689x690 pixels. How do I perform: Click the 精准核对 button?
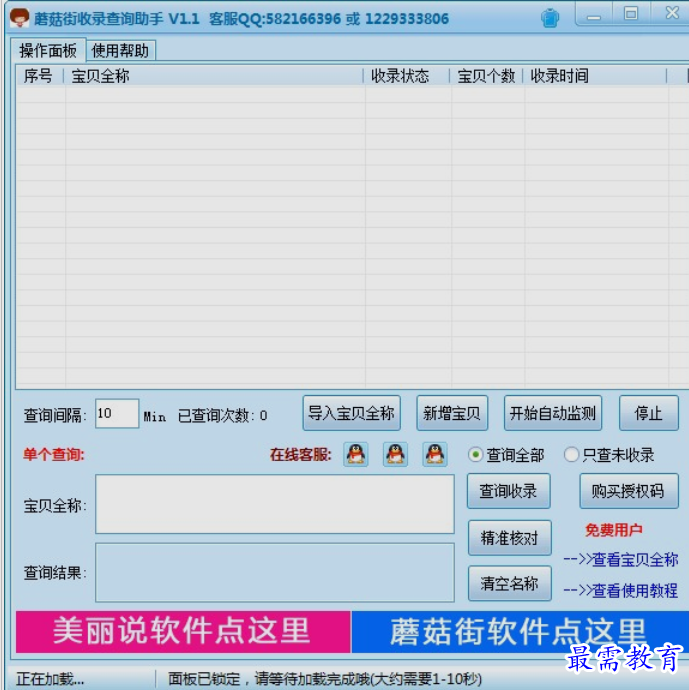(509, 537)
